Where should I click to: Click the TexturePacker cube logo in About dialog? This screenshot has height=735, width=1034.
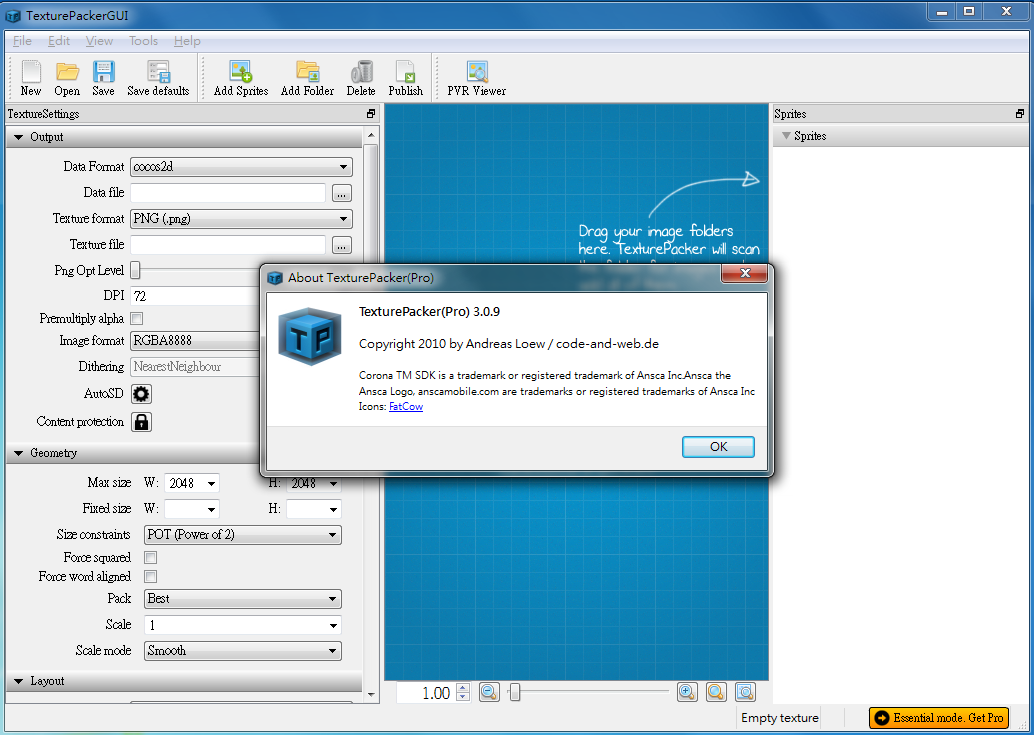309,337
